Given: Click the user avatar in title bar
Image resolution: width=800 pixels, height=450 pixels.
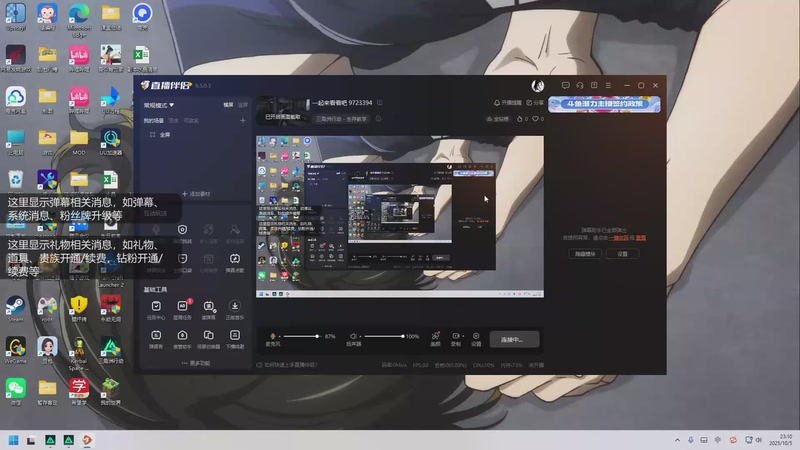Looking at the screenshot, I should pos(537,86).
